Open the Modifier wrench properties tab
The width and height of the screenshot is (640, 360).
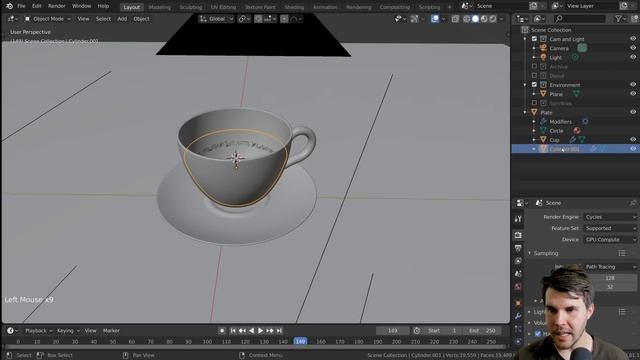click(518, 316)
